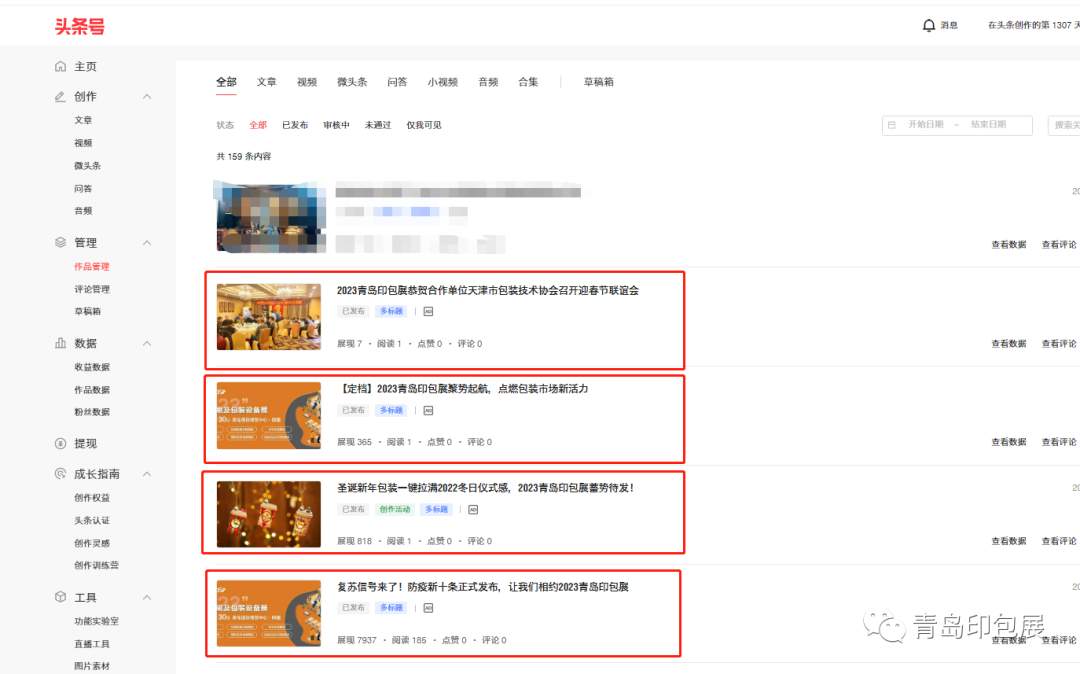Click calendar icon in date range field

tap(892, 125)
